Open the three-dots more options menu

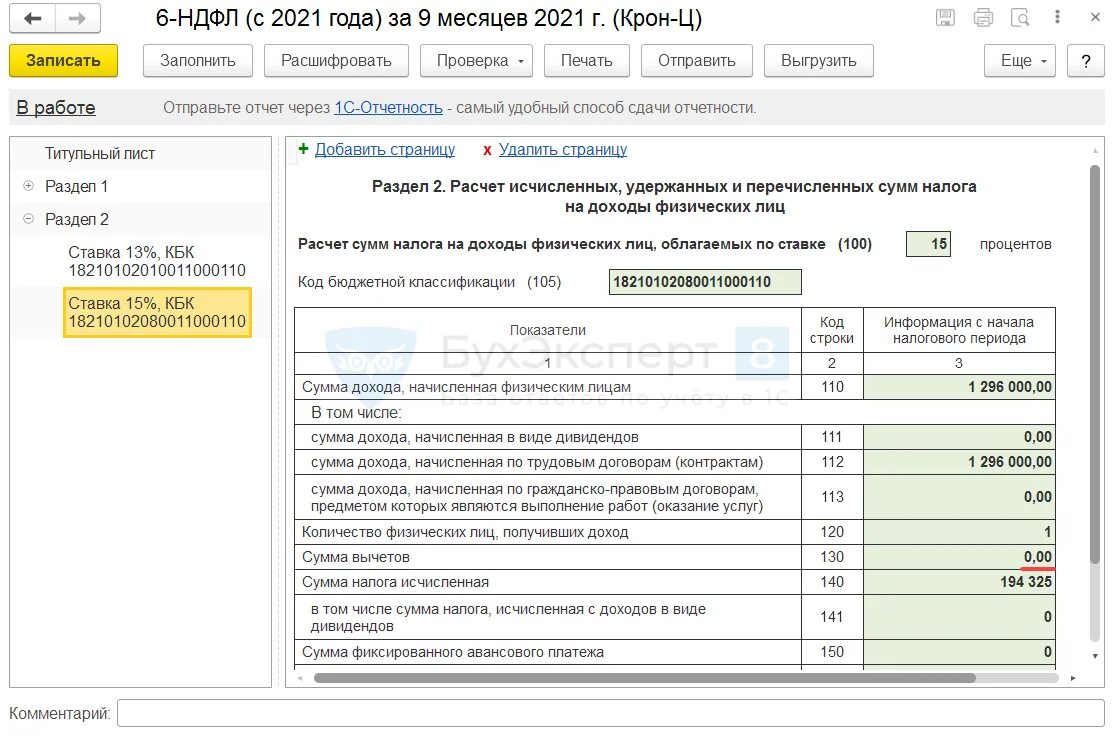[x=1057, y=17]
